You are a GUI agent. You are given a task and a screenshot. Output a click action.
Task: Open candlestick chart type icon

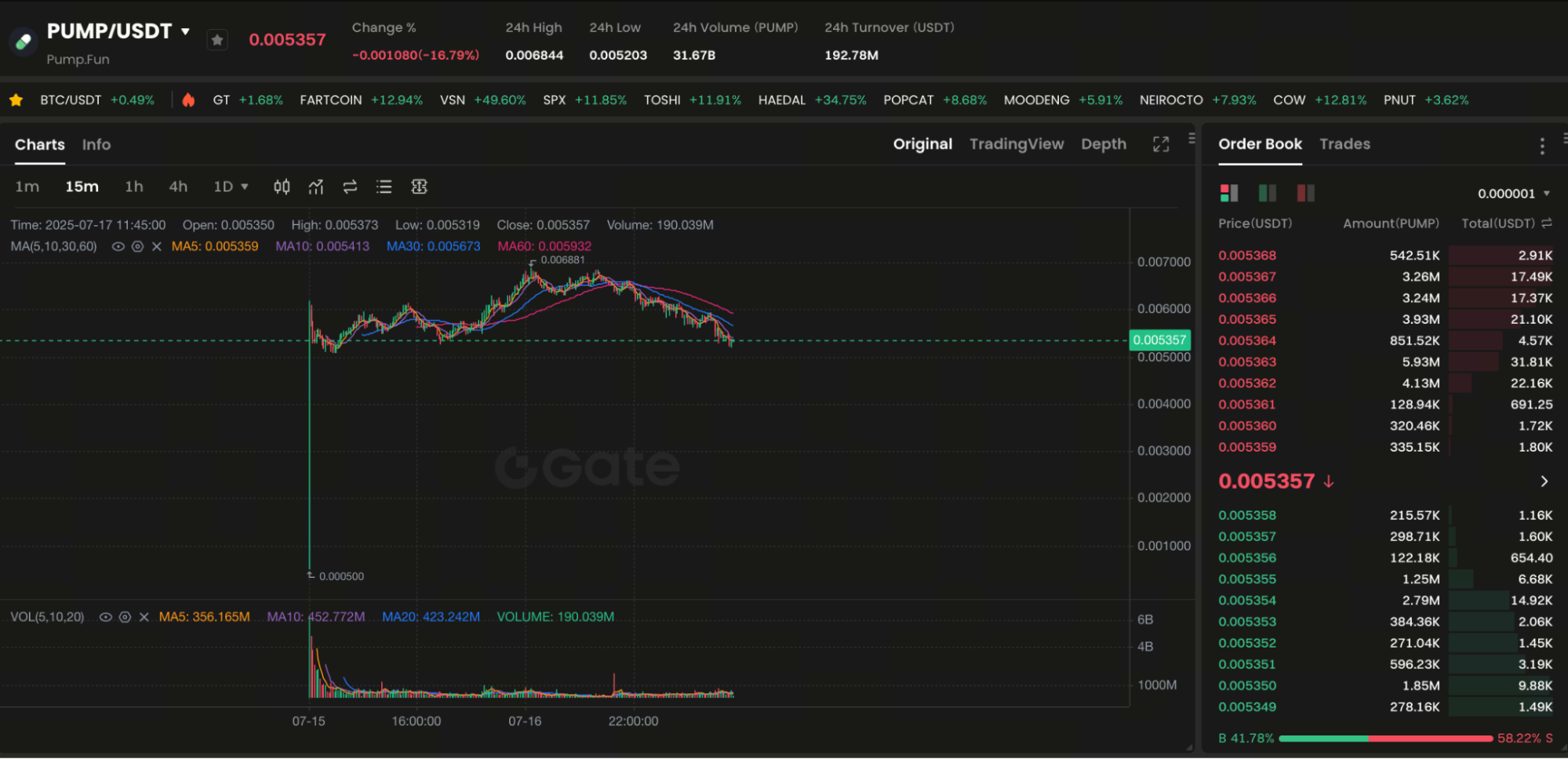click(x=282, y=187)
